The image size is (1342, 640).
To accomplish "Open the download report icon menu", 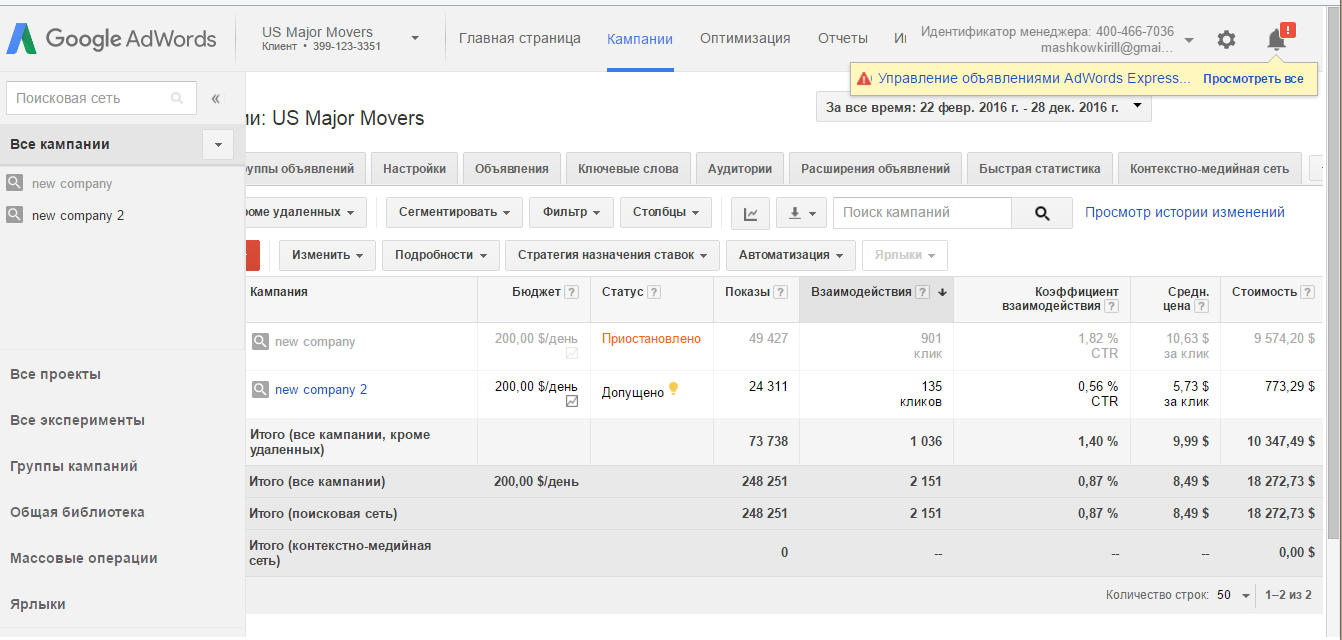I will coord(801,213).
